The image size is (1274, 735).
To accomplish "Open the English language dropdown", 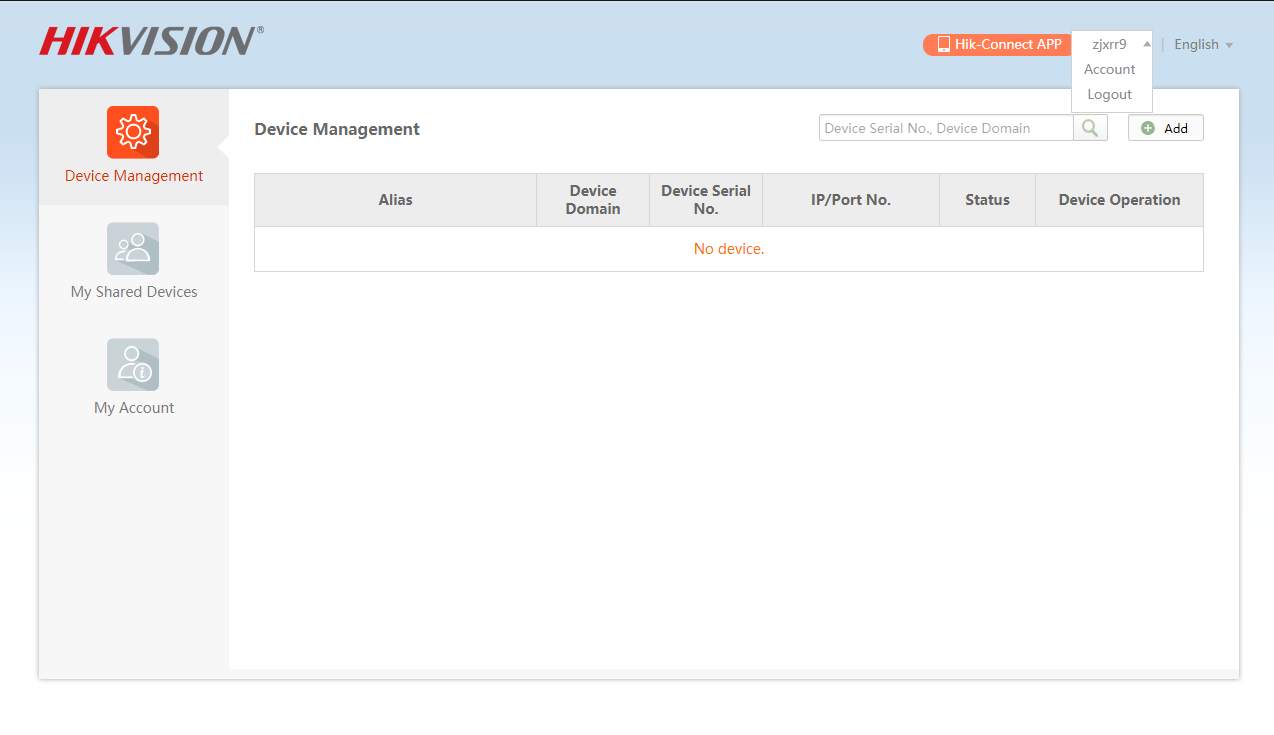I will (x=1203, y=44).
